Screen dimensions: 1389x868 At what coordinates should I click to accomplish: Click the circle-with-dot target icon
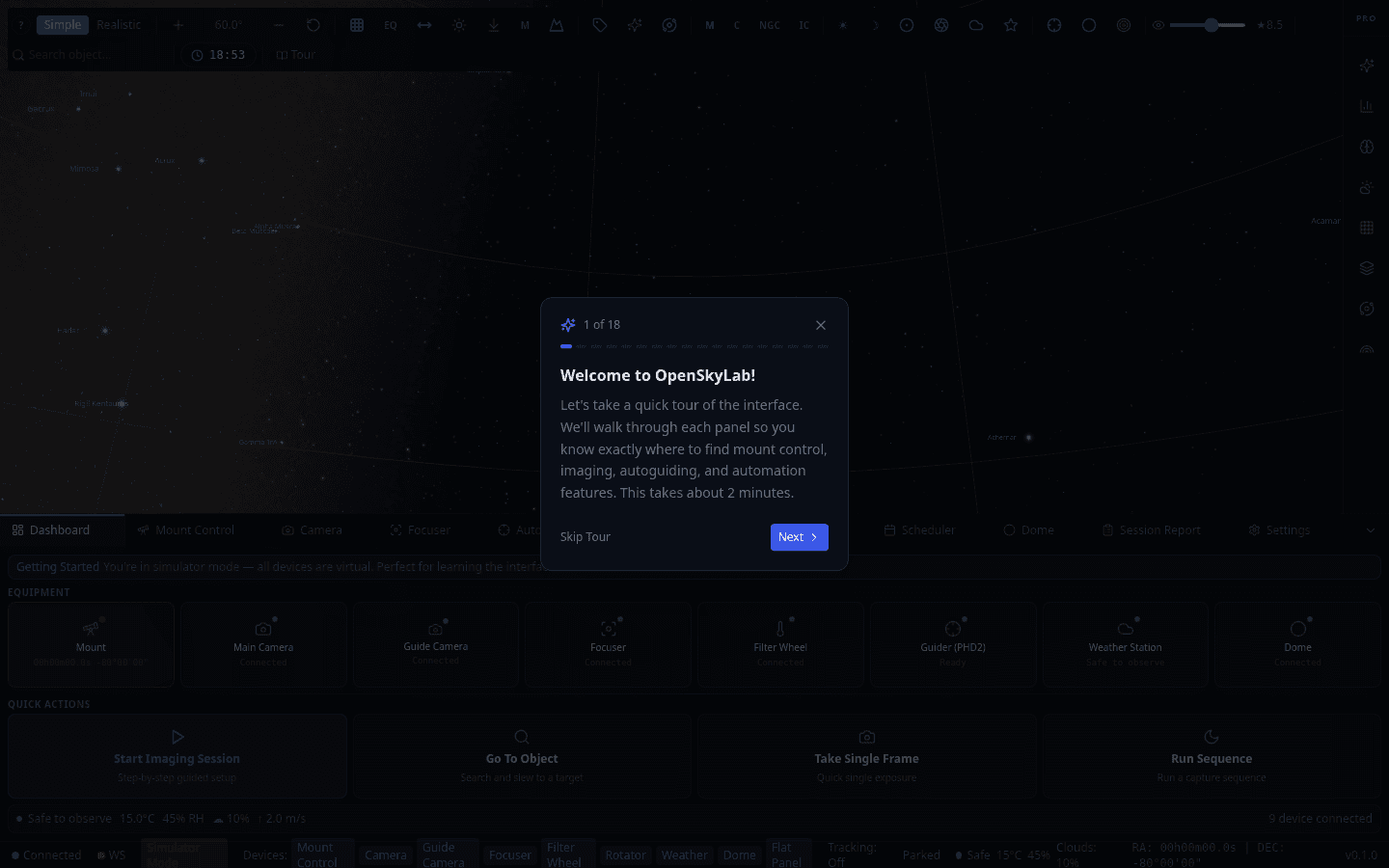pos(907,25)
